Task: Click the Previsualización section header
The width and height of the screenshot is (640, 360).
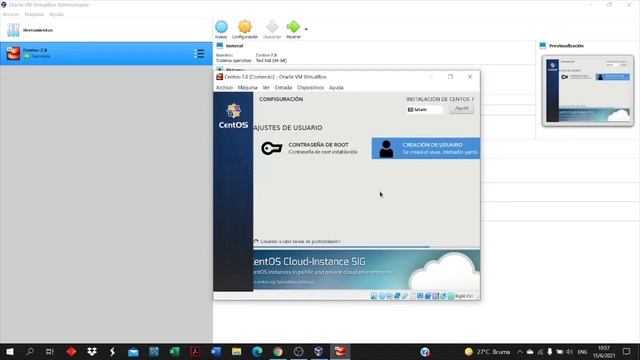Action: pos(566,46)
